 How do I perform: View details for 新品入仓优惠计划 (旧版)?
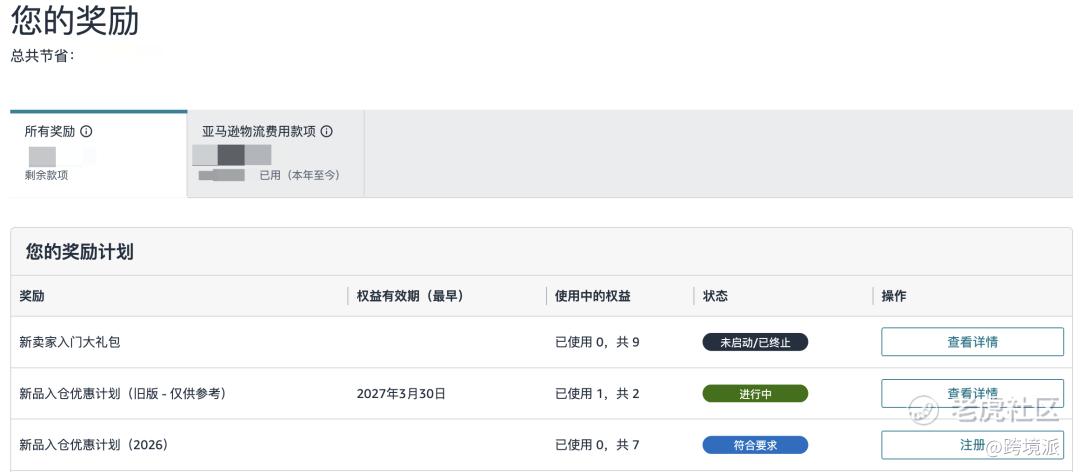point(972,393)
